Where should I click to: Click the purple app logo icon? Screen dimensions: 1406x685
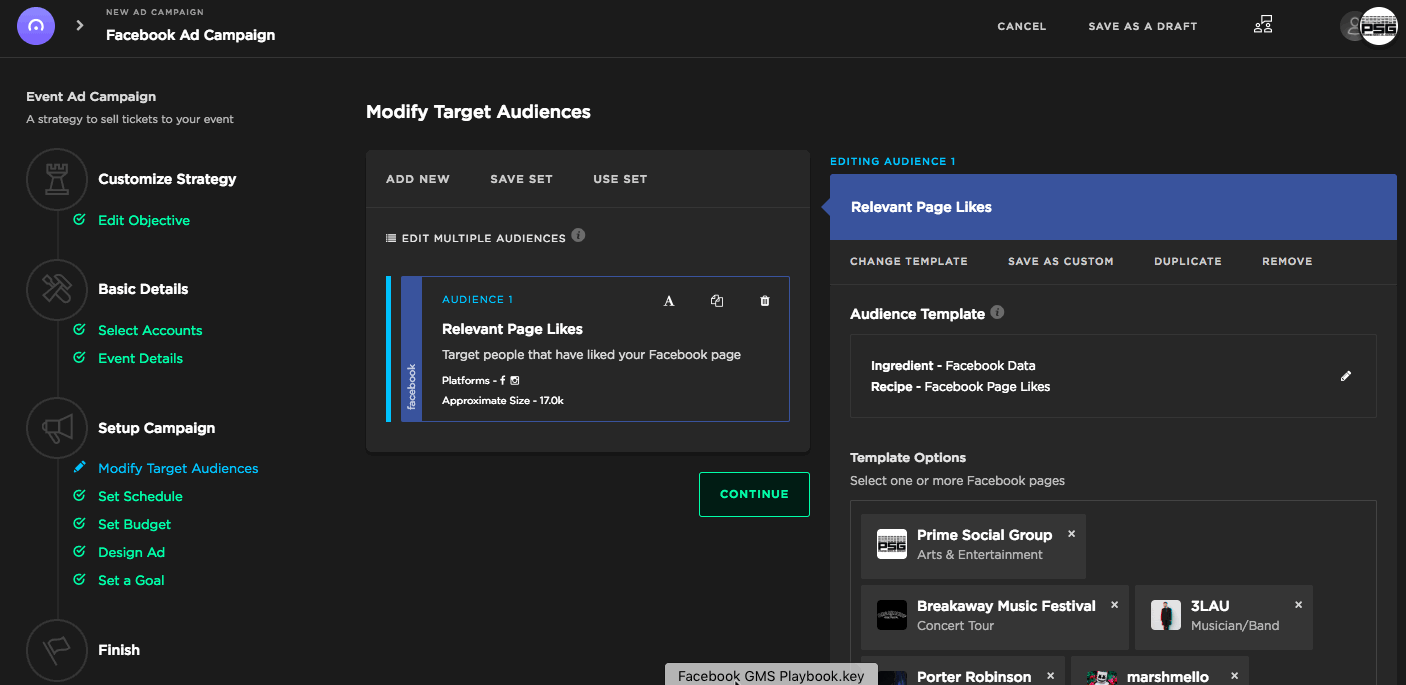click(36, 26)
